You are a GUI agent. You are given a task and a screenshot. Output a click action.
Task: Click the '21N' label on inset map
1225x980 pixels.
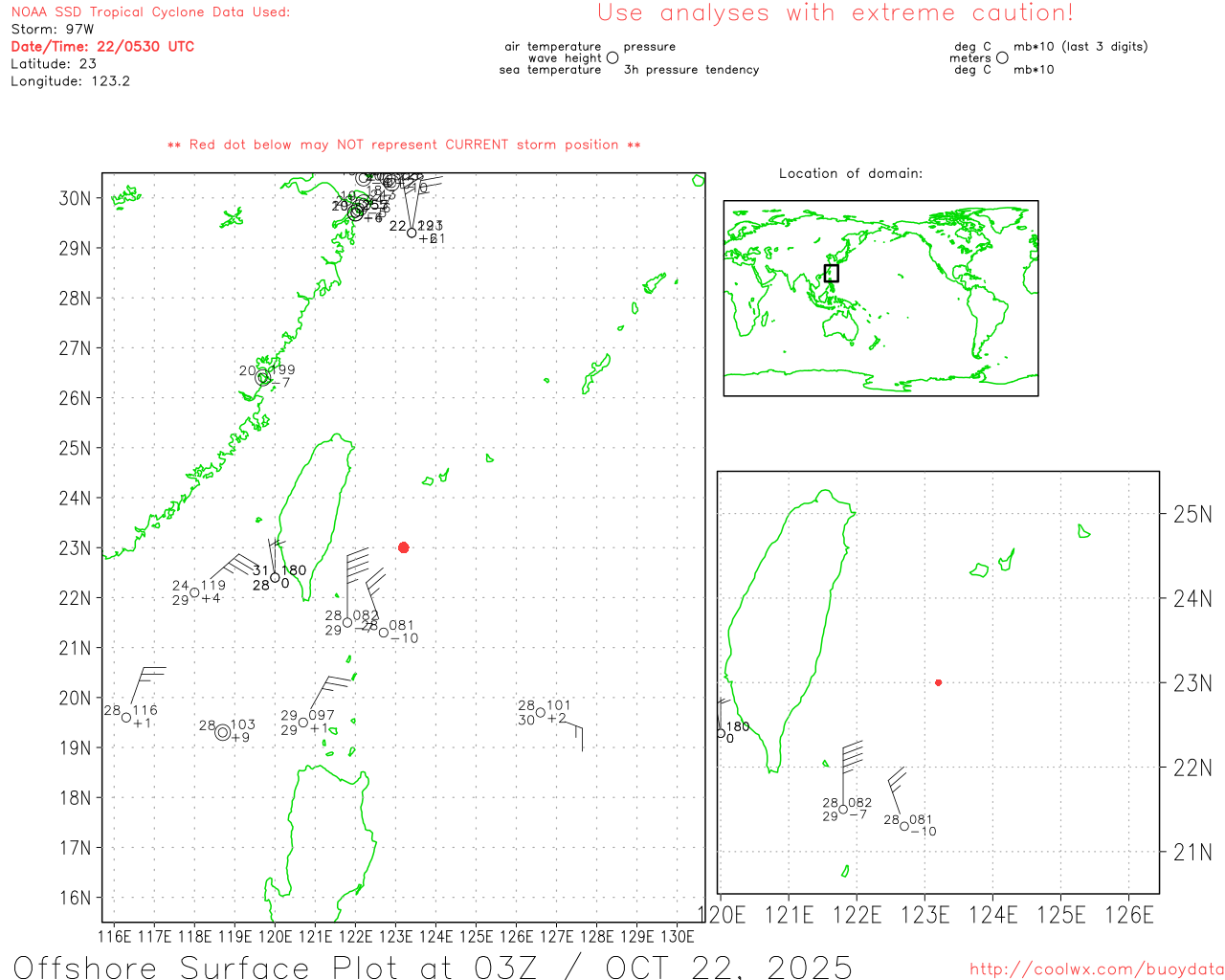(x=1192, y=852)
